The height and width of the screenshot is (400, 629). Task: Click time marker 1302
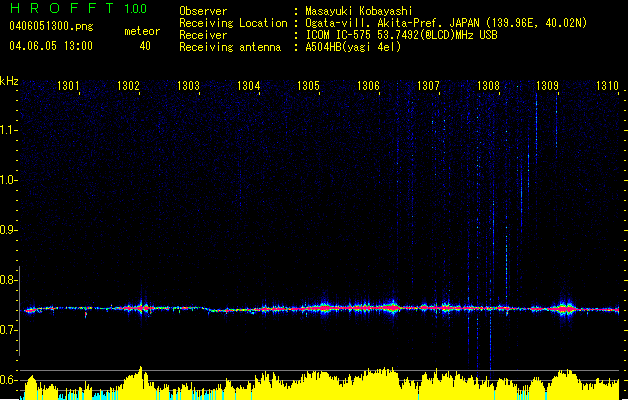tap(128, 86)
